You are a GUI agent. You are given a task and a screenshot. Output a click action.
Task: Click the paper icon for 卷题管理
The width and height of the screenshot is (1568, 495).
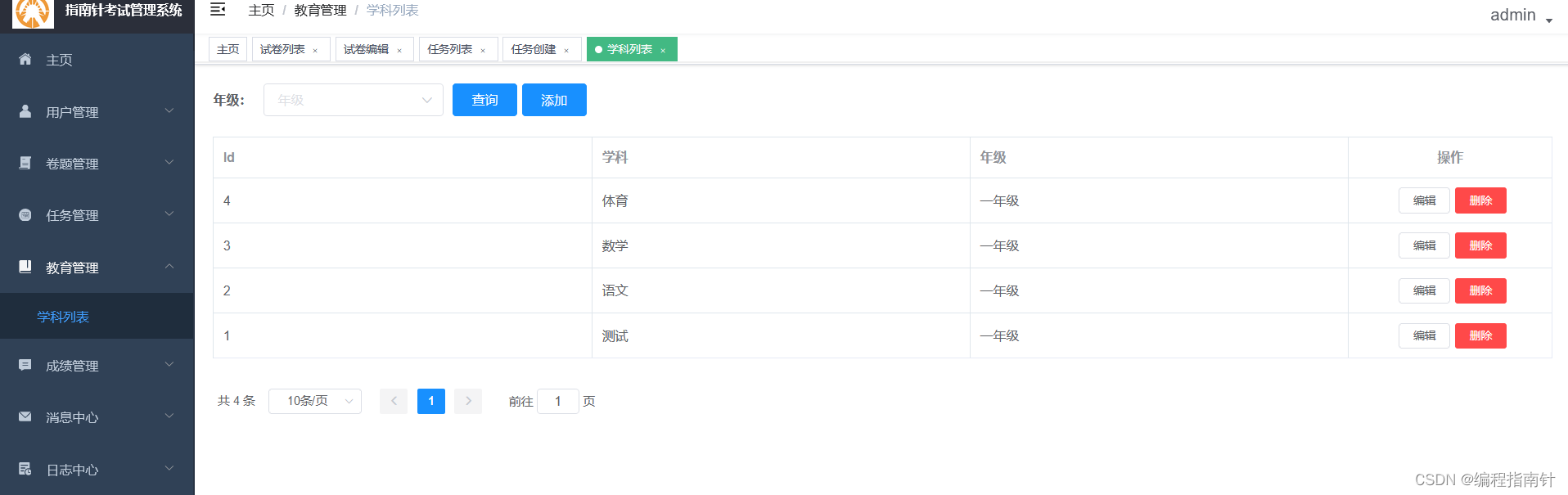[x=25, y=163]
